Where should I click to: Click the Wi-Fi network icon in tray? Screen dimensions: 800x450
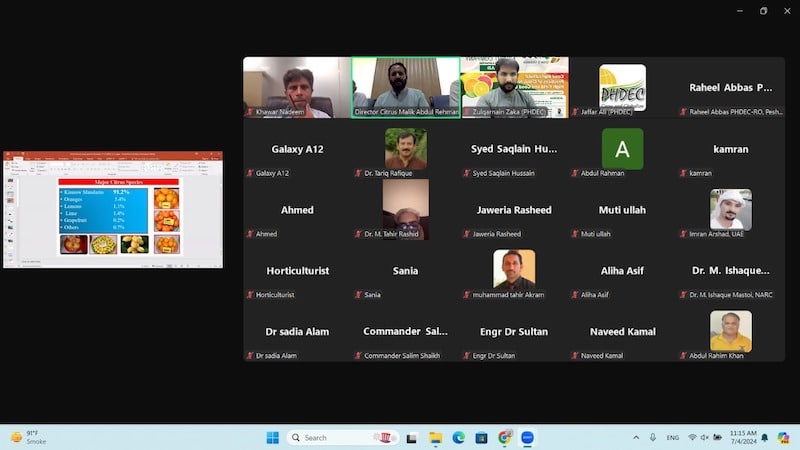692,438
